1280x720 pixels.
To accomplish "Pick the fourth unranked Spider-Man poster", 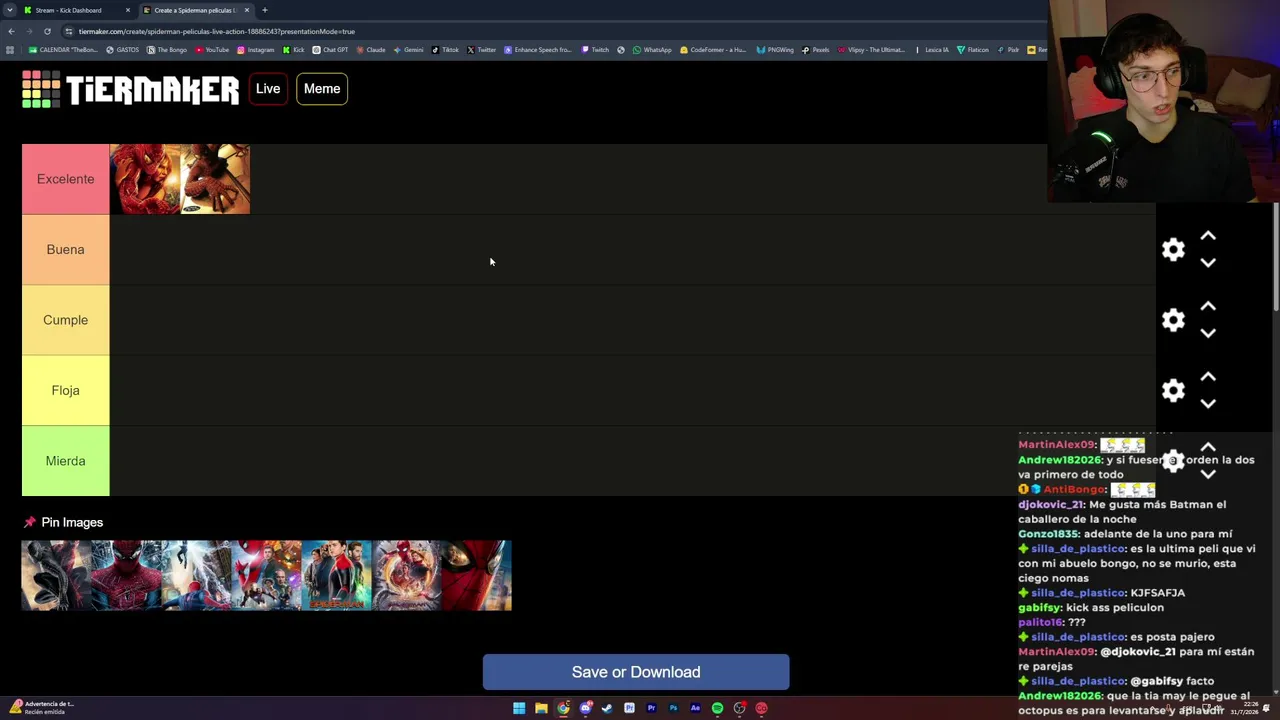I will [267, 575].
